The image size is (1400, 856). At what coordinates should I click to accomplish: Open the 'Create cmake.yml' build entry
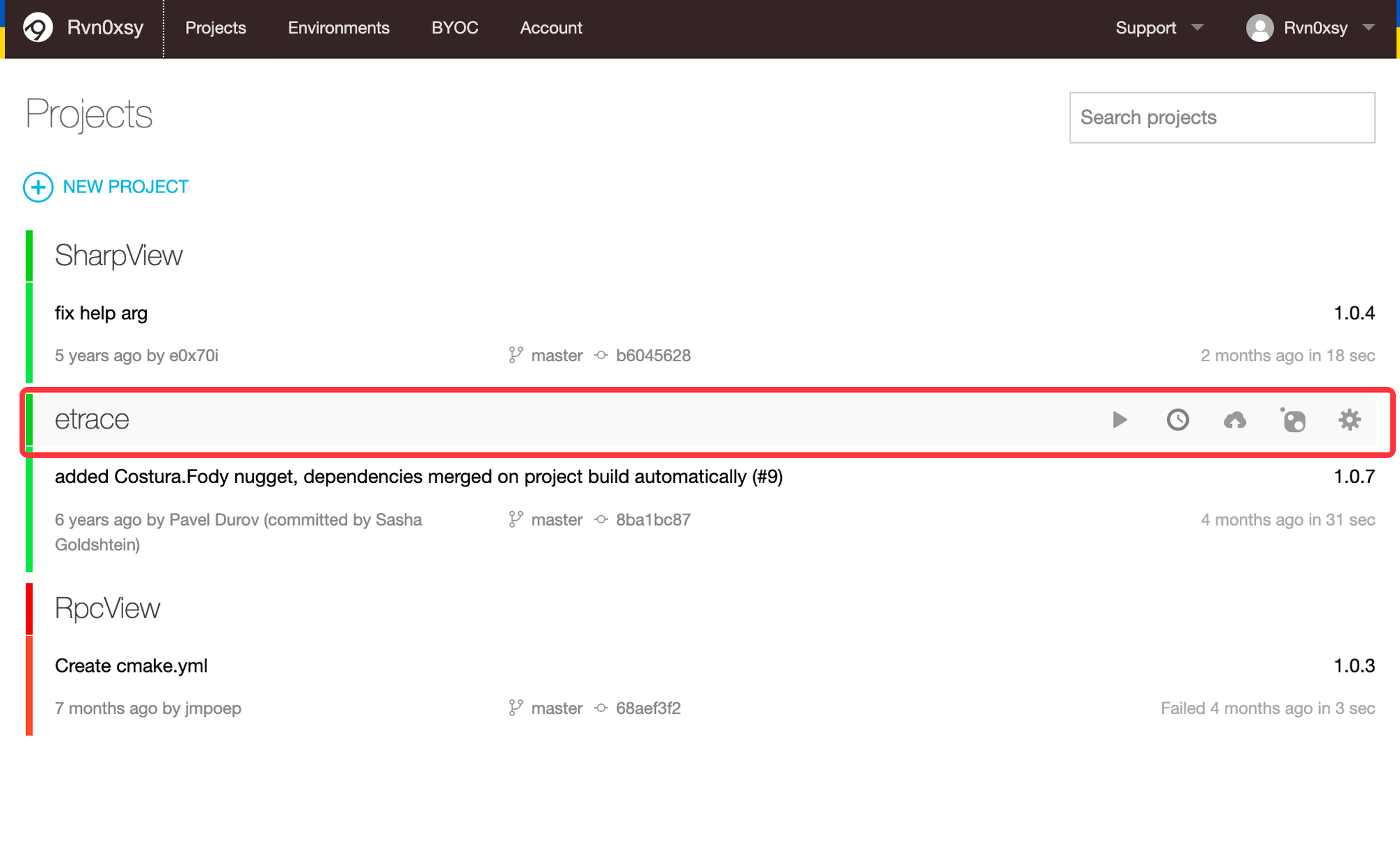click(131, 666)
